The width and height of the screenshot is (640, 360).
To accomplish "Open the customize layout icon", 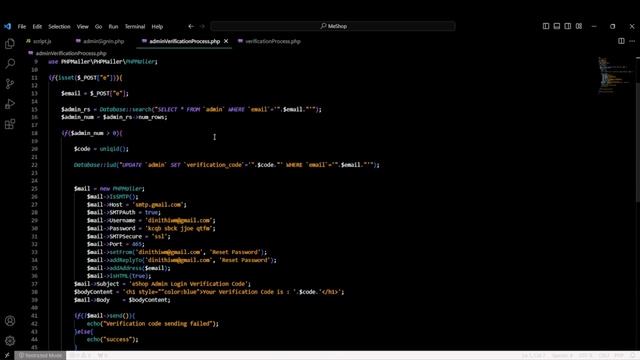I will point(579,26).
